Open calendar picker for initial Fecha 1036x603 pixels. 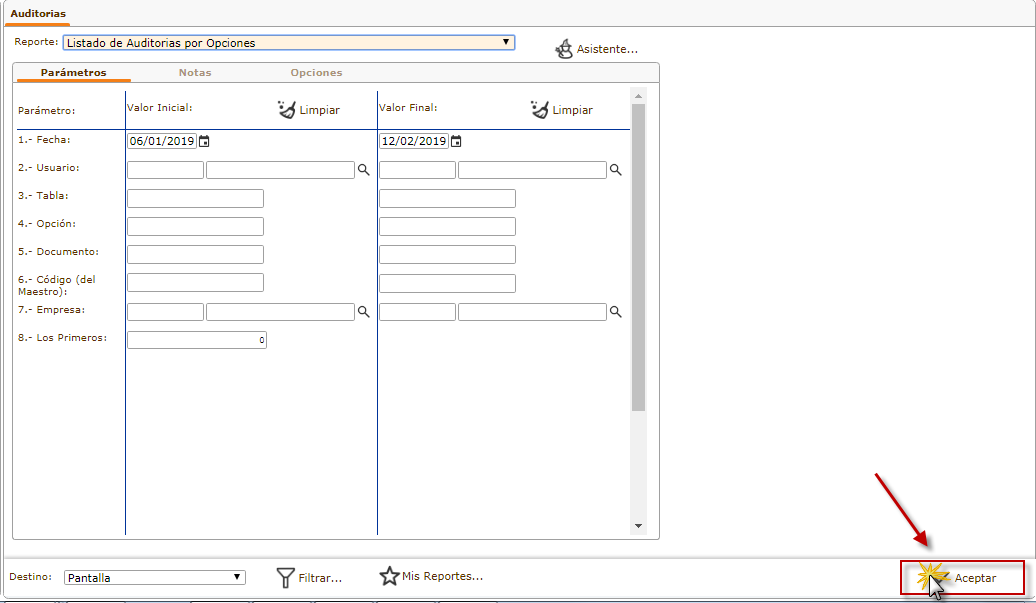204,142
